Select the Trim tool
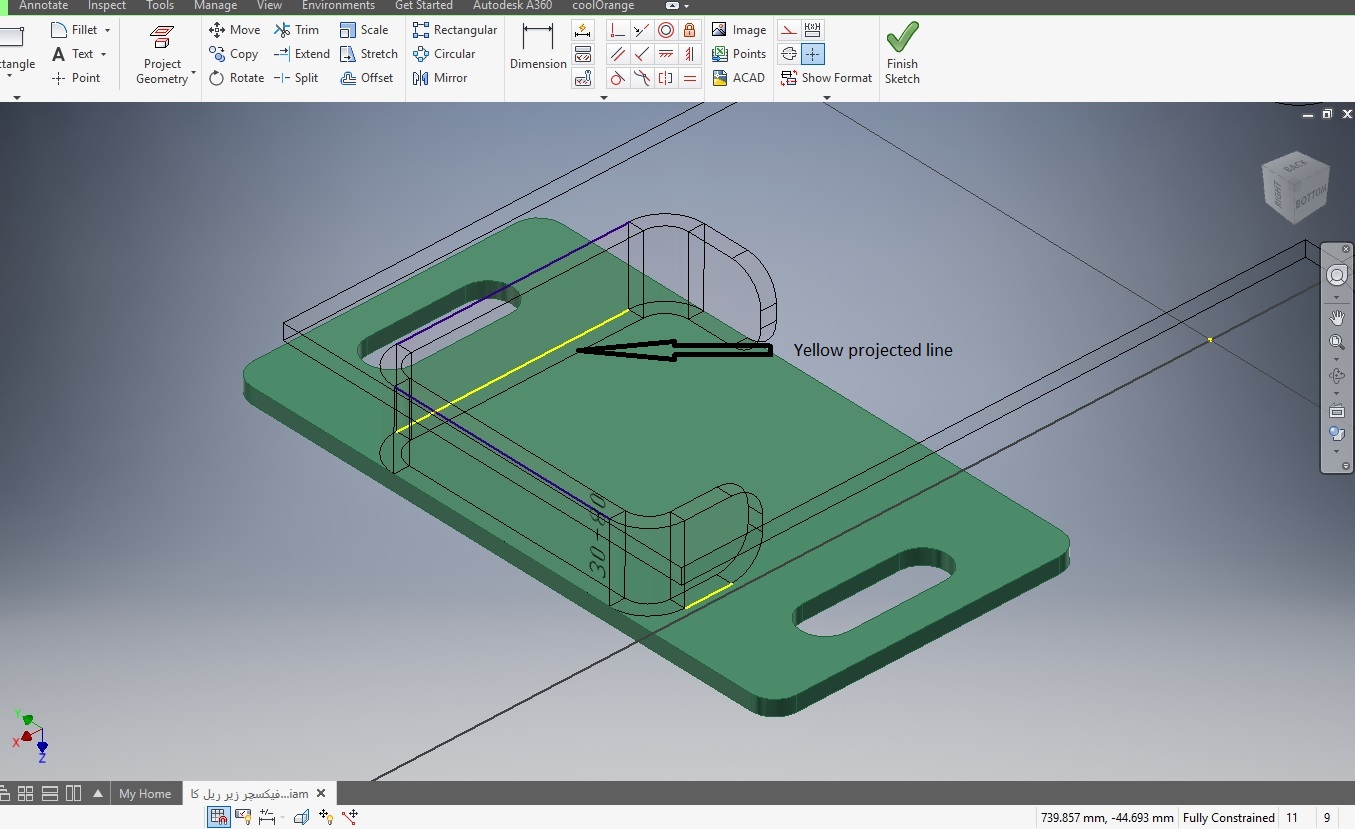Screen dimensions: 1355x829 coord(297,30)
